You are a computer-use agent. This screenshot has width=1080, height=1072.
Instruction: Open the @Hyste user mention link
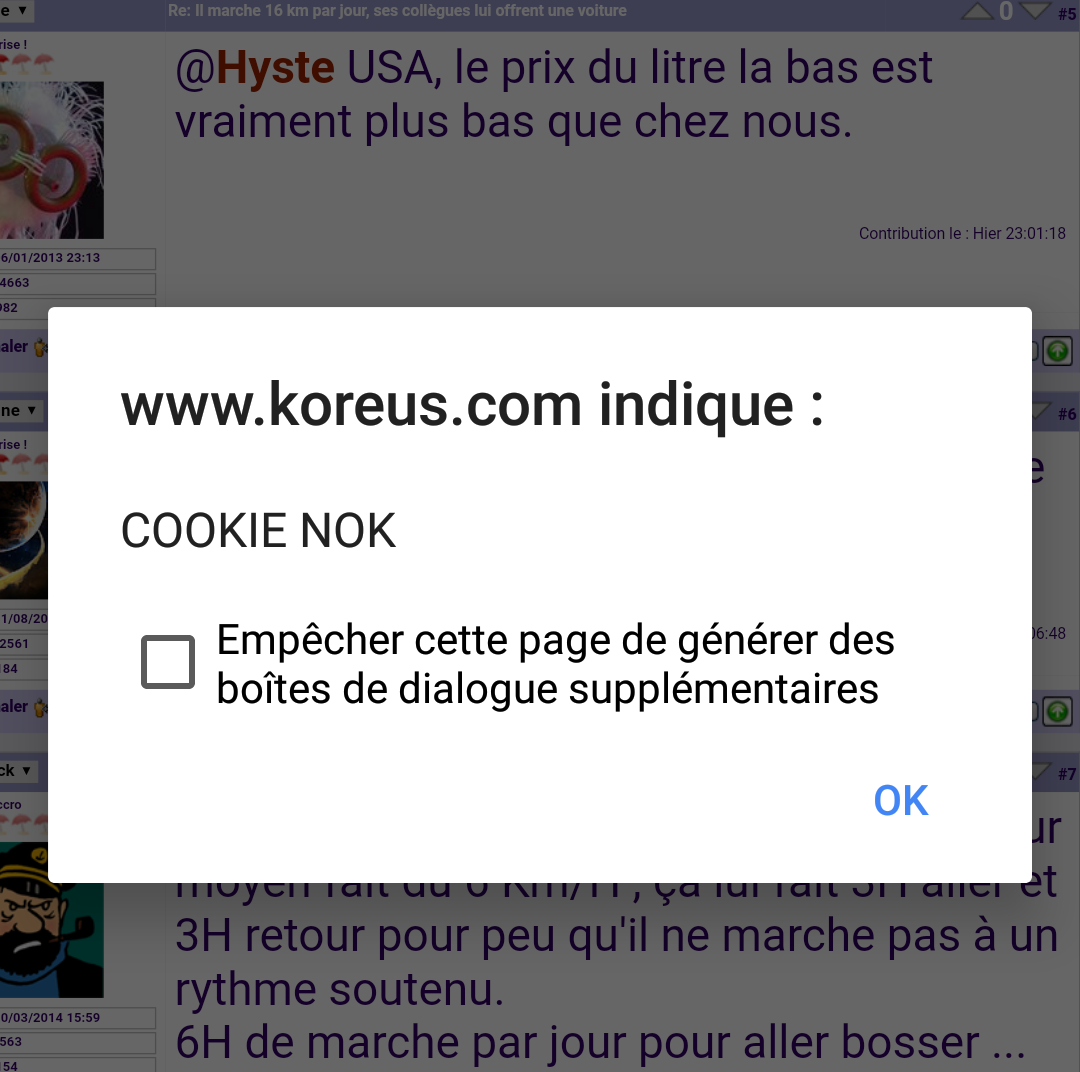(255, 68)
